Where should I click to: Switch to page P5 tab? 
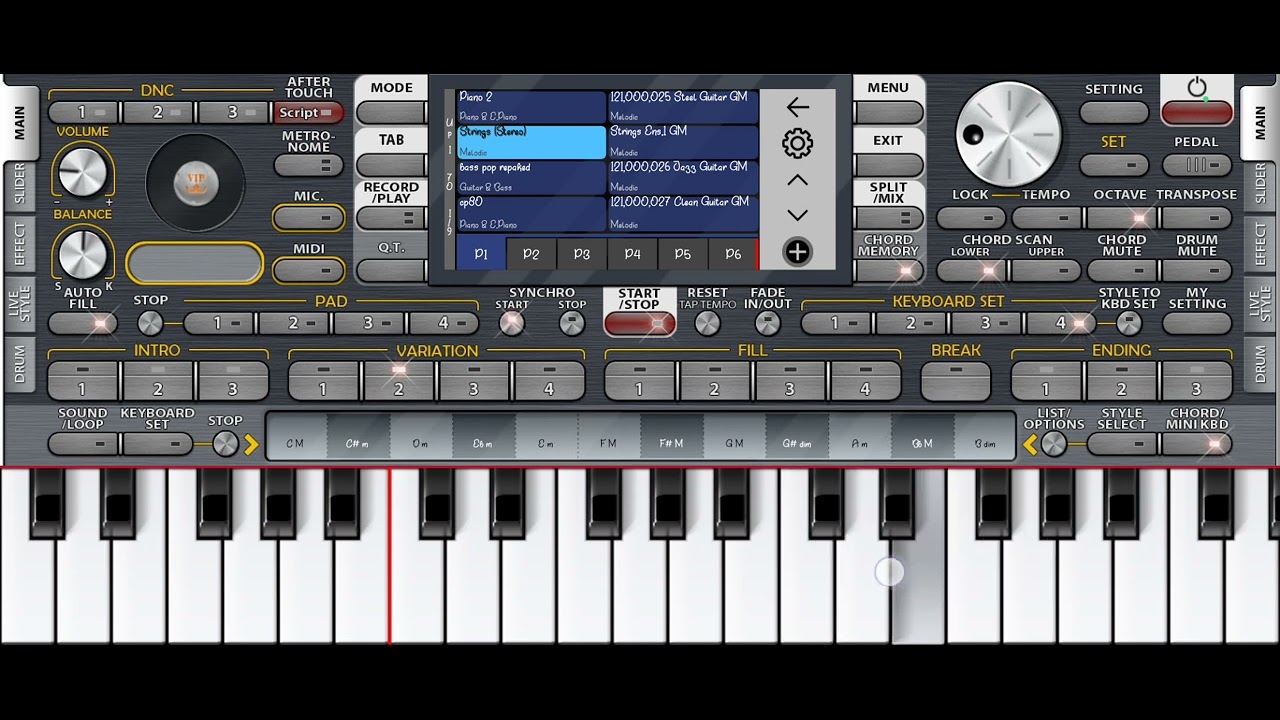(683, 254)
